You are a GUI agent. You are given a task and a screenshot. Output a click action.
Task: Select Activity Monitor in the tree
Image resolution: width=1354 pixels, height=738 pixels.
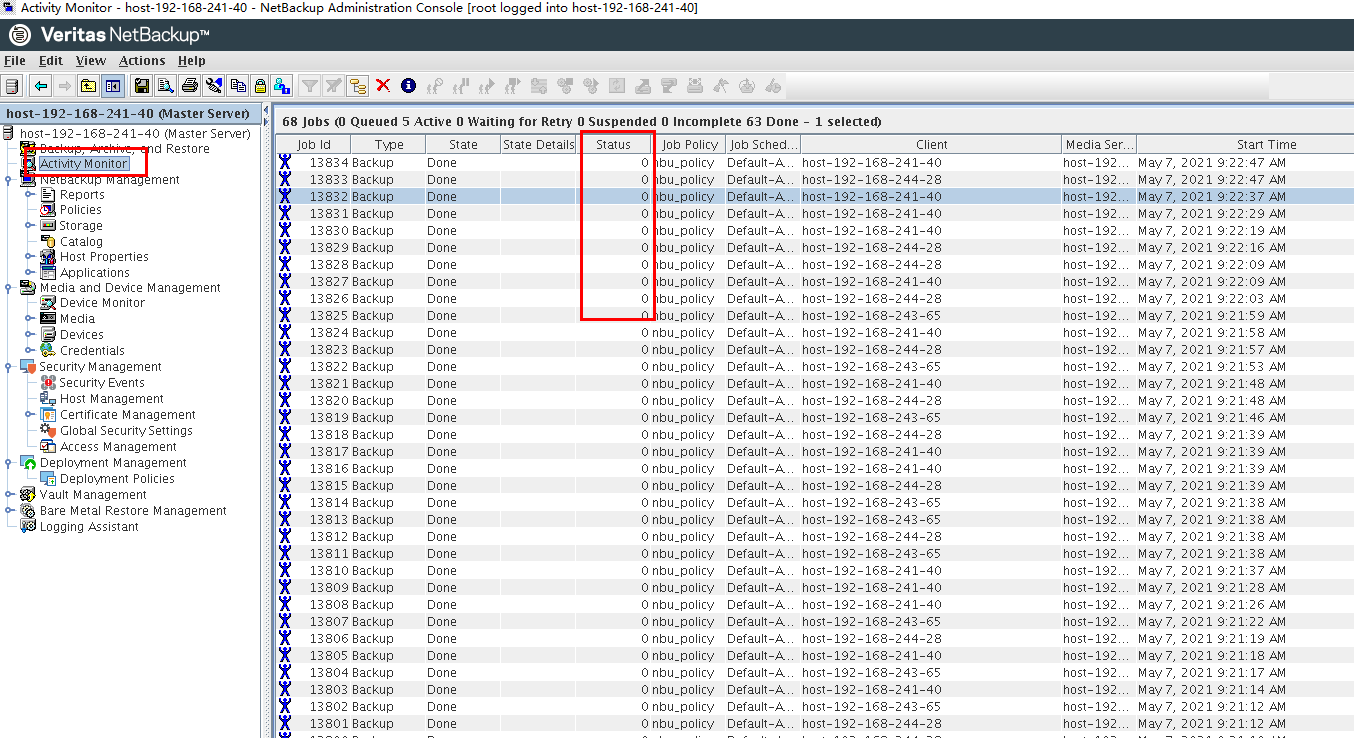(84, 164)
